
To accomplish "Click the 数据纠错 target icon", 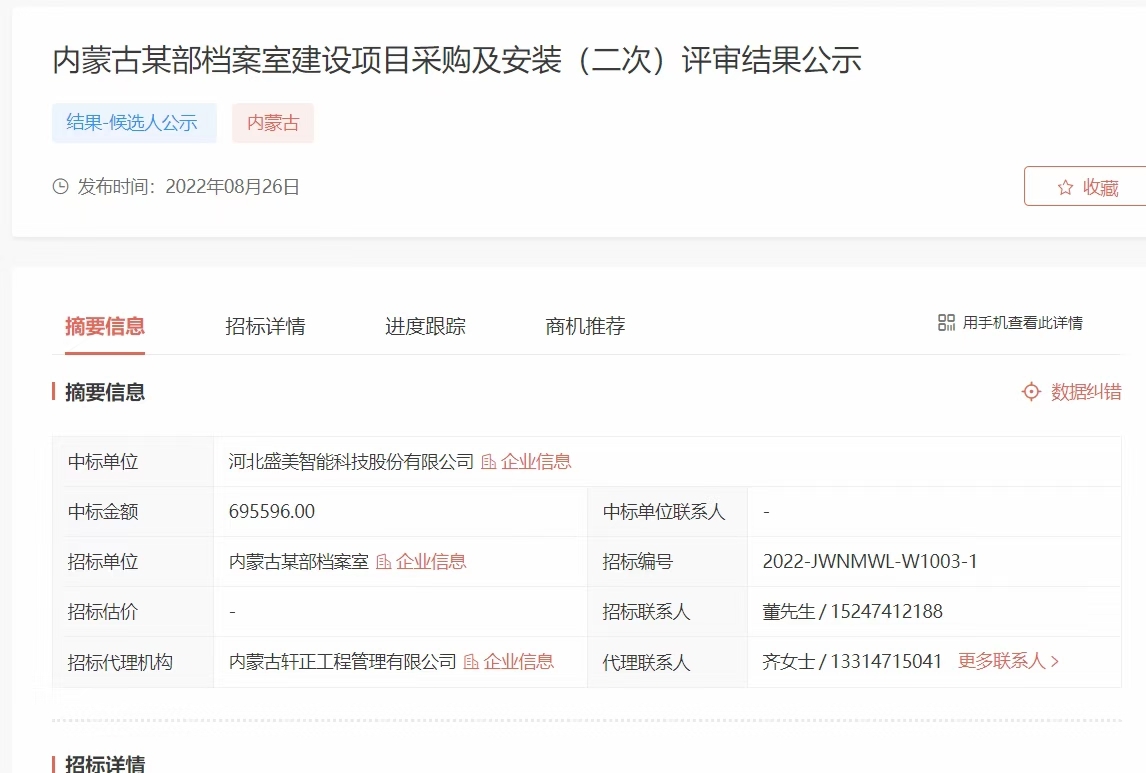I will (1031, 392).
